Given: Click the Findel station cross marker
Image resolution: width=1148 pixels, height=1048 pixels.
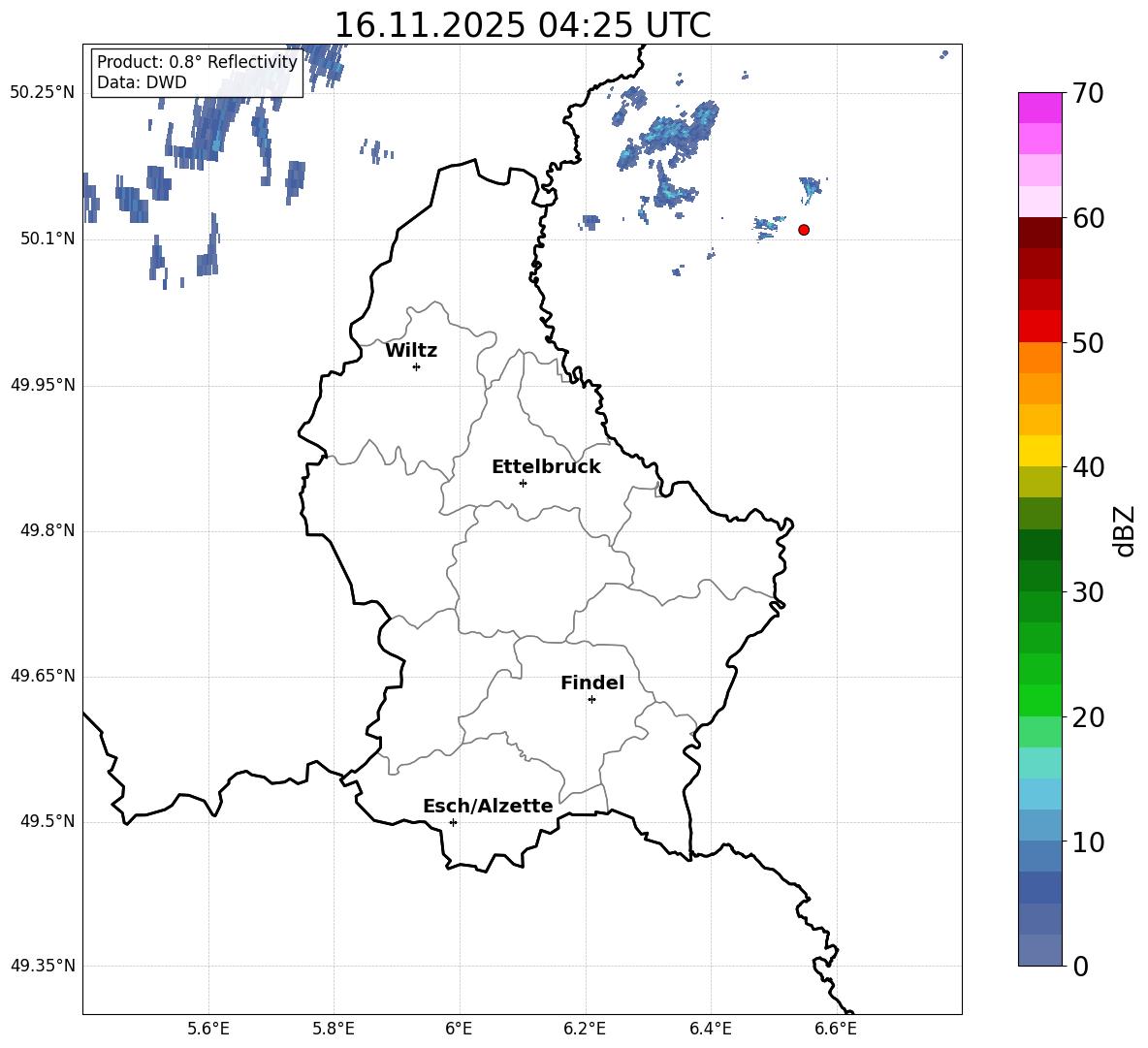Looking at the screenshot, I should [591, 699].
